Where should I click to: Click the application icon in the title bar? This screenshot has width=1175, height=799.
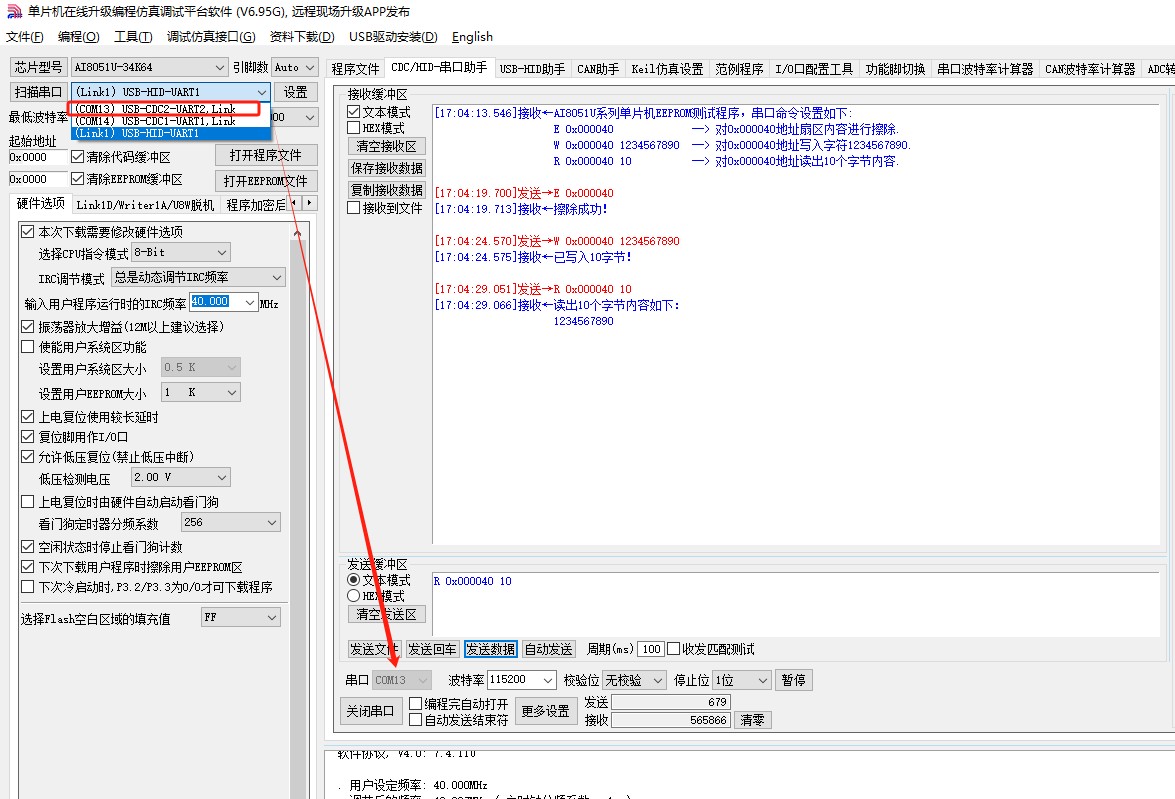[x=13, y=12]
